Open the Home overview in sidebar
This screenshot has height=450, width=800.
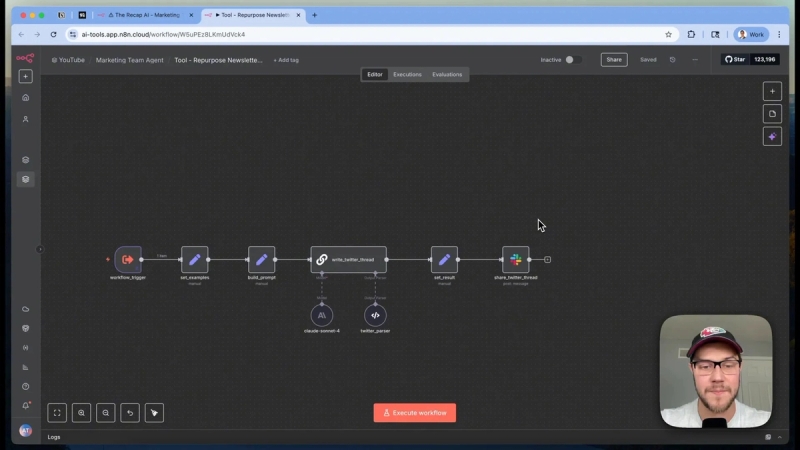pos(26,97)
